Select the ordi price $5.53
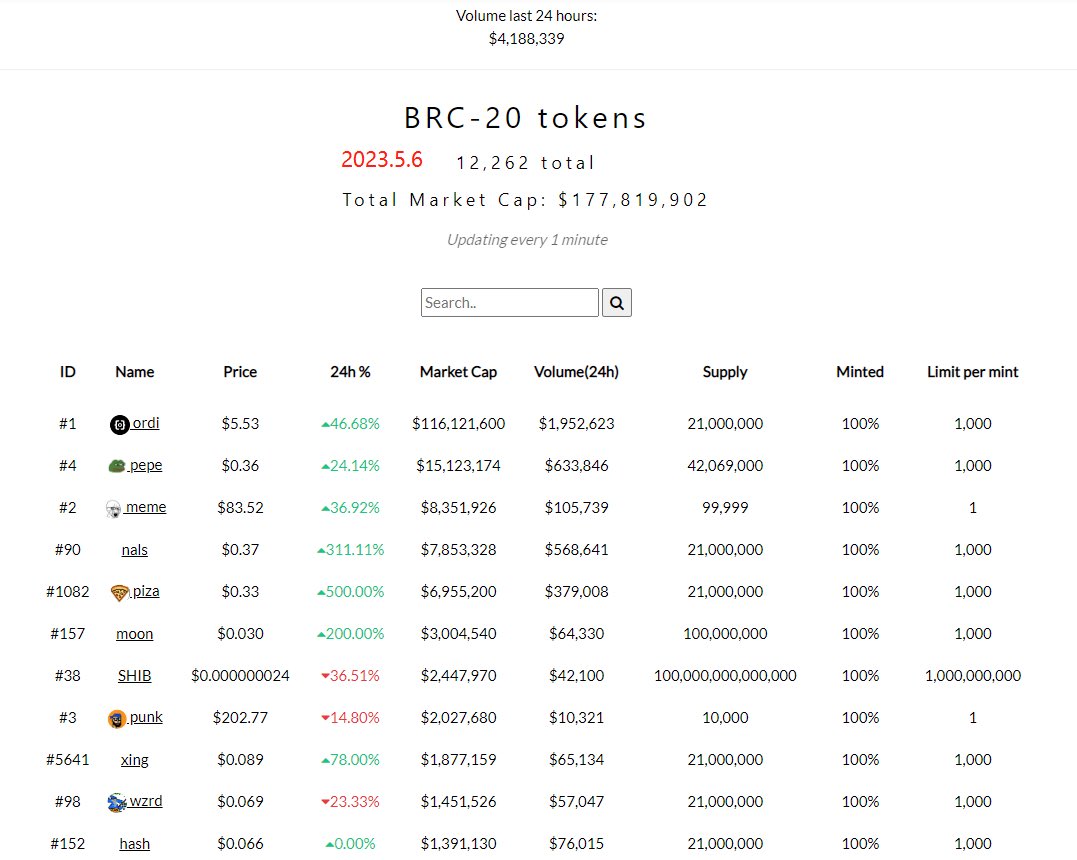The image size is (1077, 860). (240, 423)
